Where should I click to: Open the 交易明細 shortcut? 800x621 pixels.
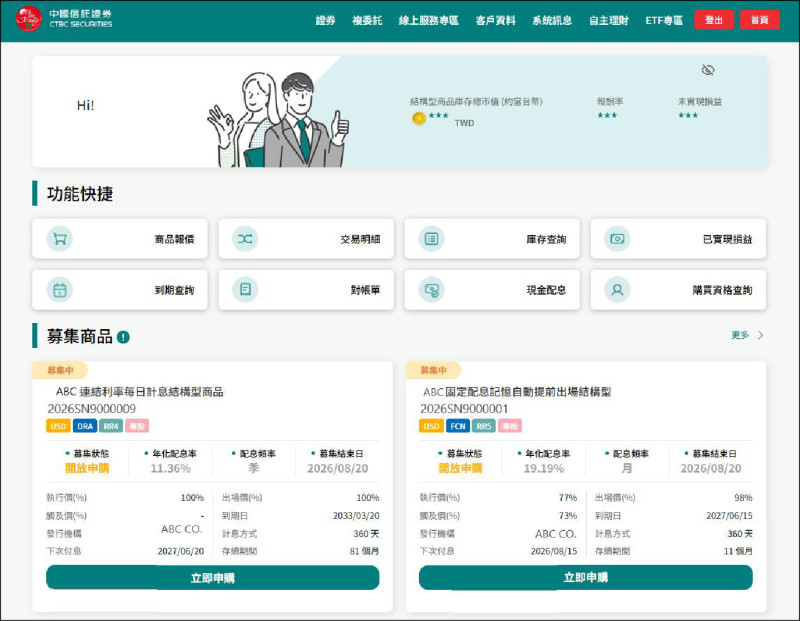tap(306, 239)
